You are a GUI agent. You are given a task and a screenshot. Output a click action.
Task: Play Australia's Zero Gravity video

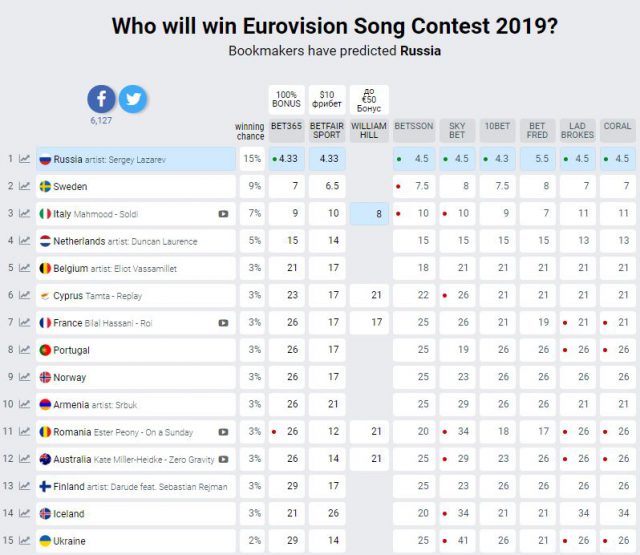223,459
